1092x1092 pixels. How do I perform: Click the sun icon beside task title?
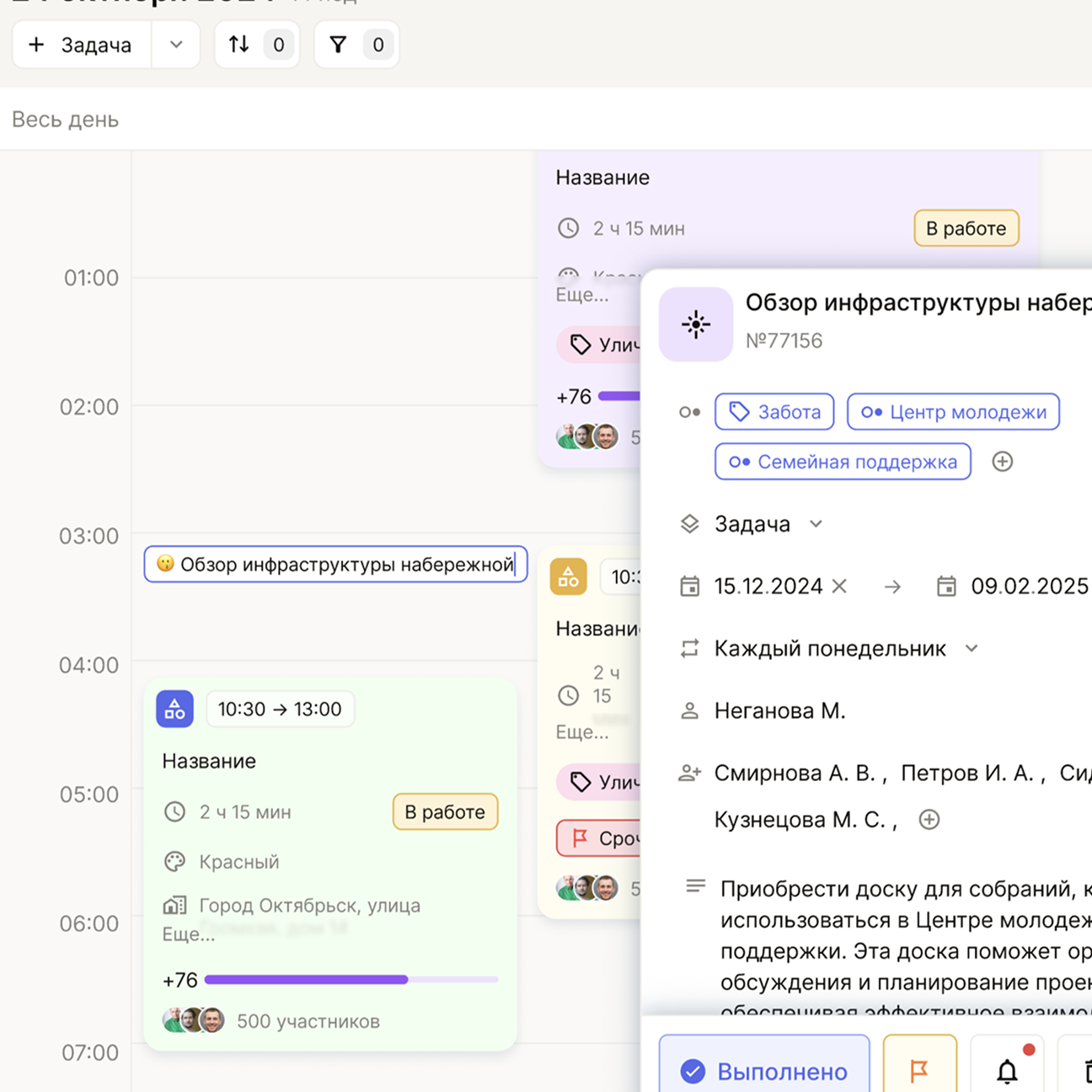coord(696,324)
